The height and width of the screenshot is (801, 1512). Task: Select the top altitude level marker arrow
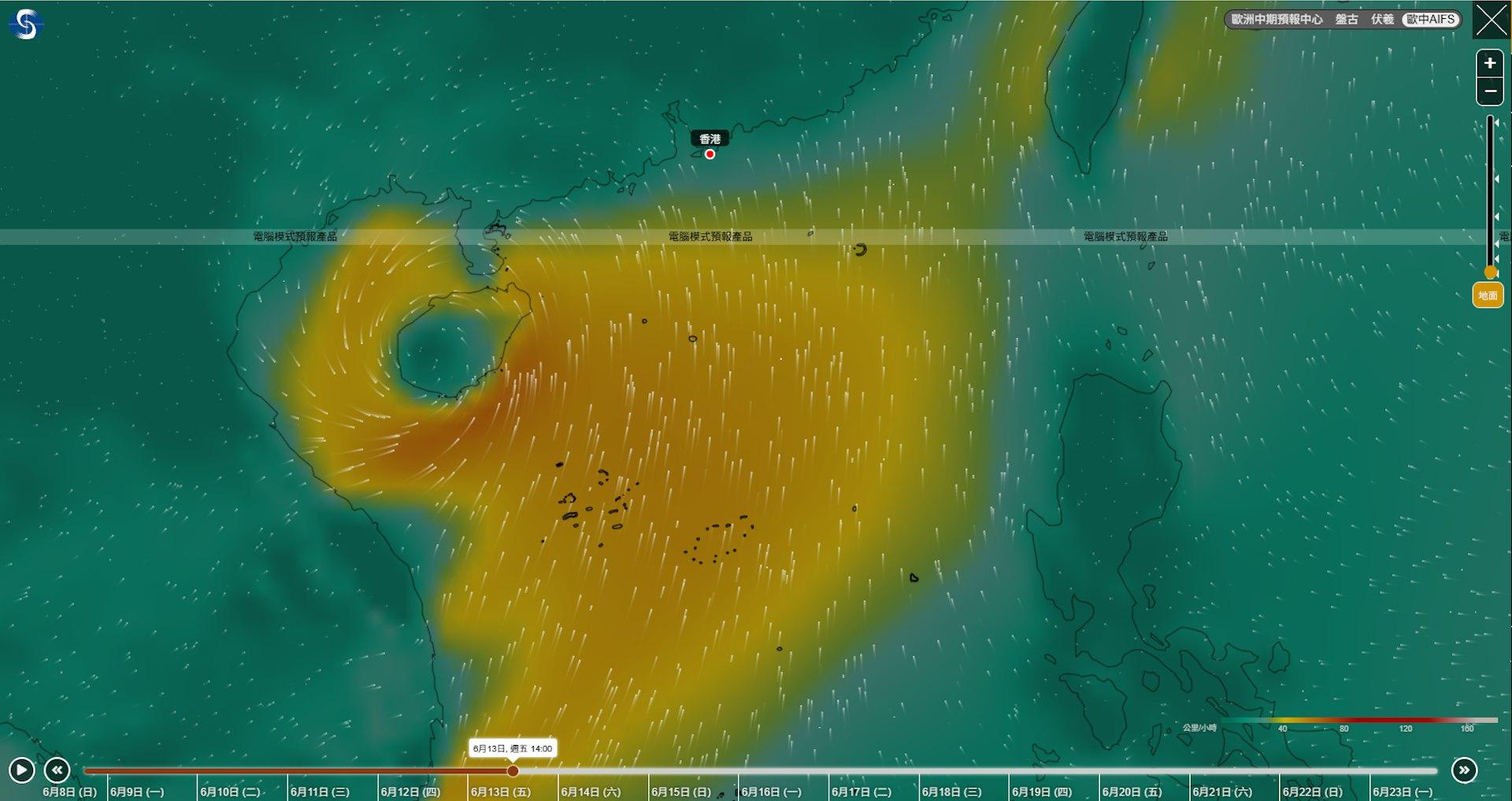point(1497,122)
